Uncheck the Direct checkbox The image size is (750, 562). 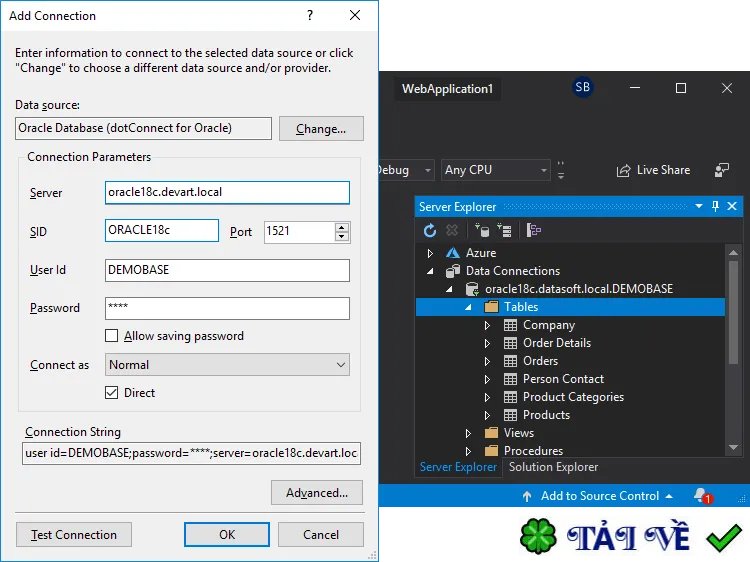coord(111,393)
